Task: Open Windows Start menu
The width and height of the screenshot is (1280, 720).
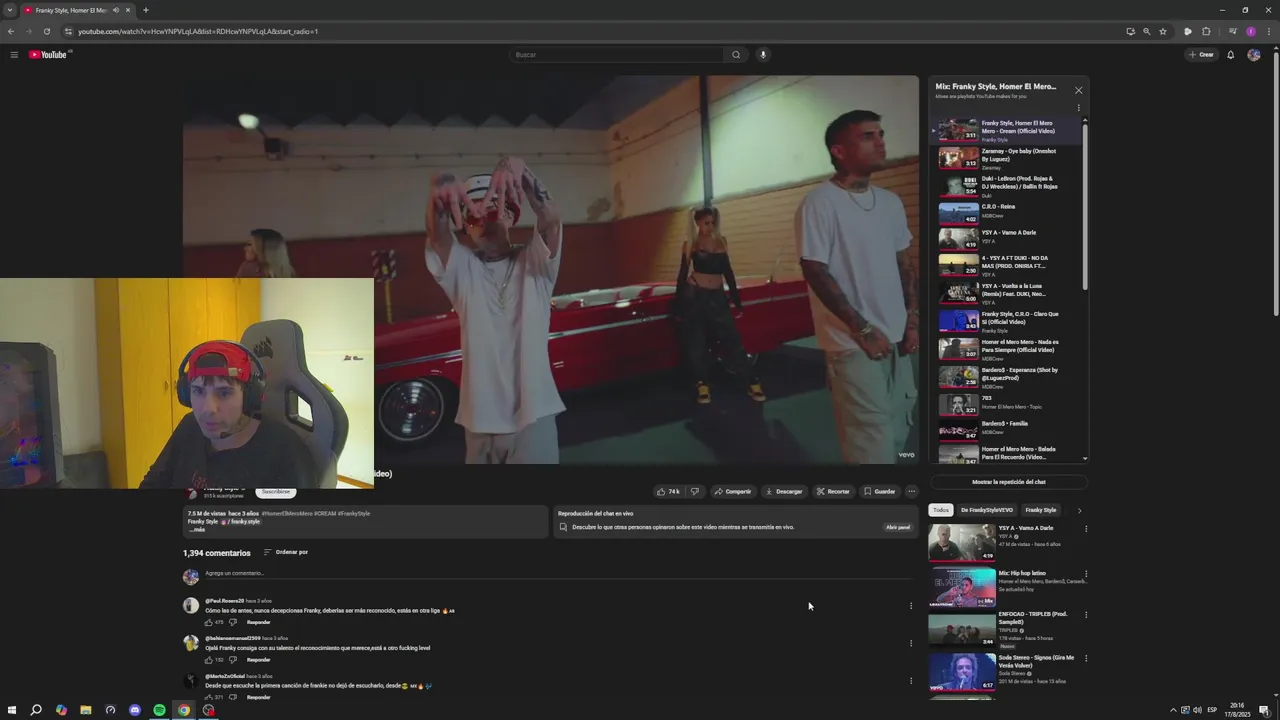Action: click(x=12, y=710)
